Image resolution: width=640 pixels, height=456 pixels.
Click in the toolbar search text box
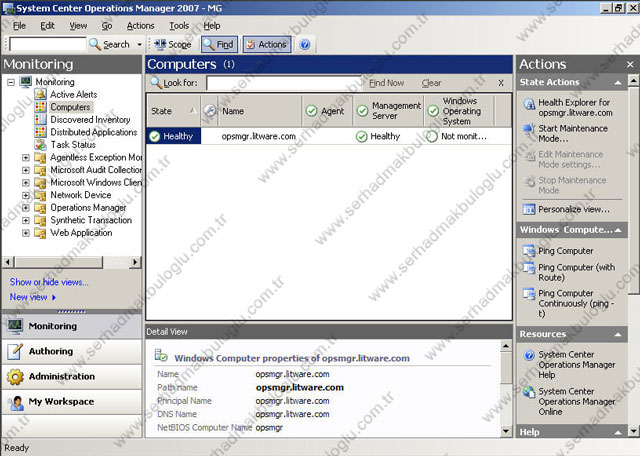point(48,44)
